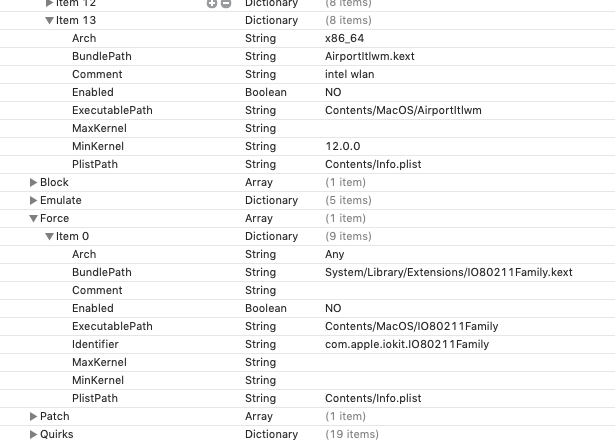The width and height of the screenshot is (615, 440).
Task: Collapse the Force array
Action: click(x=34, y=218)
